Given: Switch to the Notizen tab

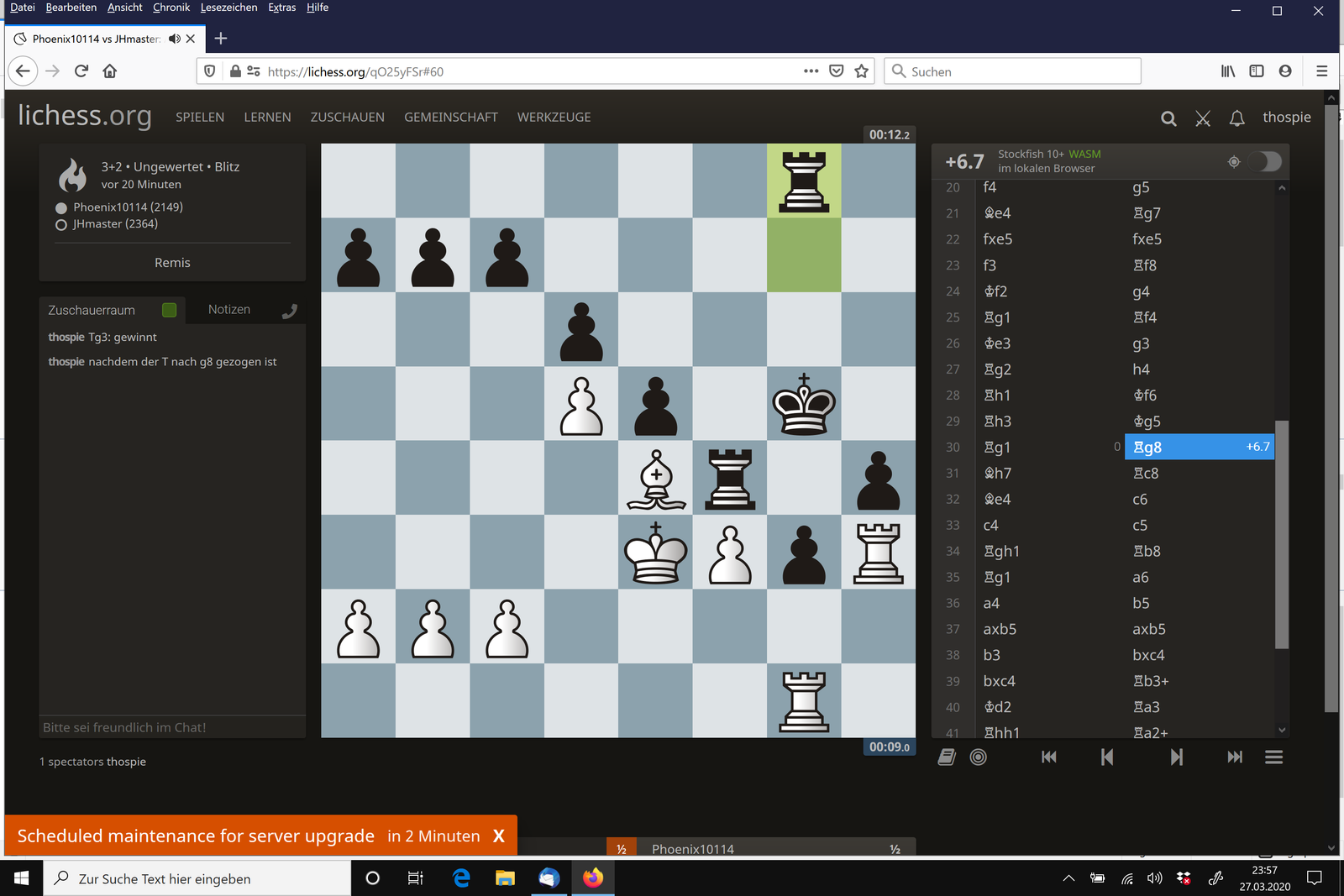Looking at the screenshot, I should tap(229, 310).
